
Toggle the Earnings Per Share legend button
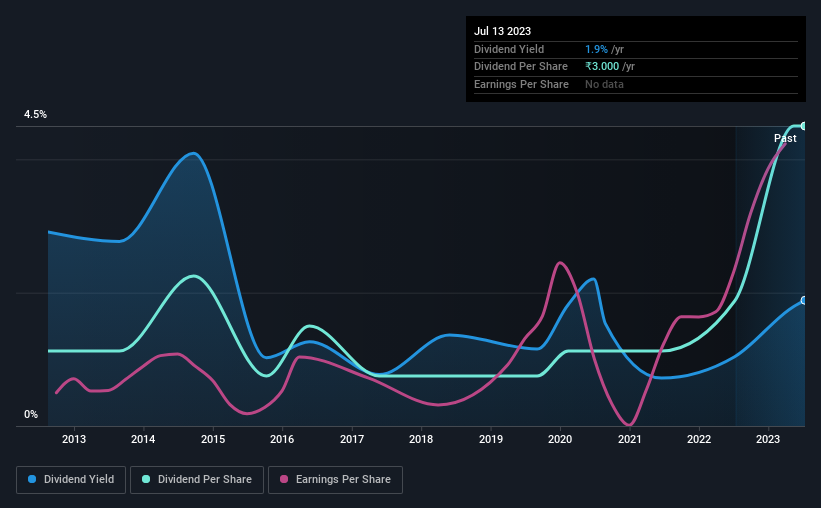tap(335, 480)
